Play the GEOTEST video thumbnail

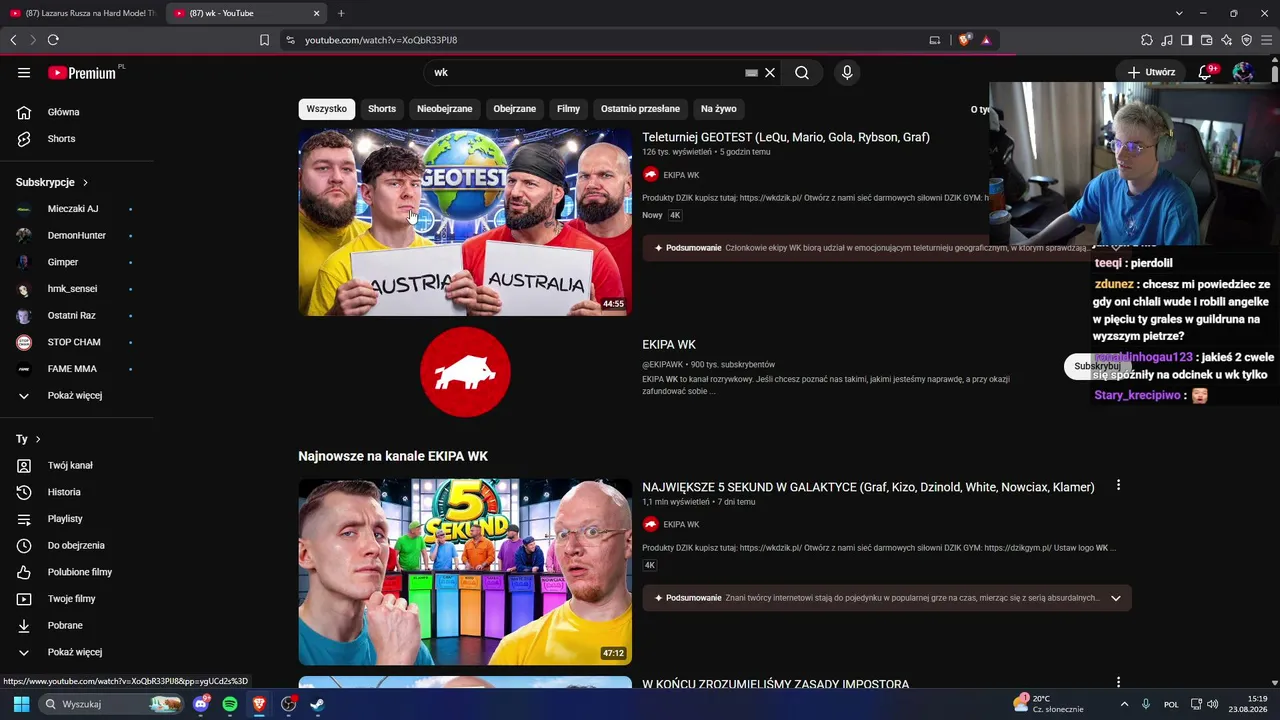click(x=465, y=222)
